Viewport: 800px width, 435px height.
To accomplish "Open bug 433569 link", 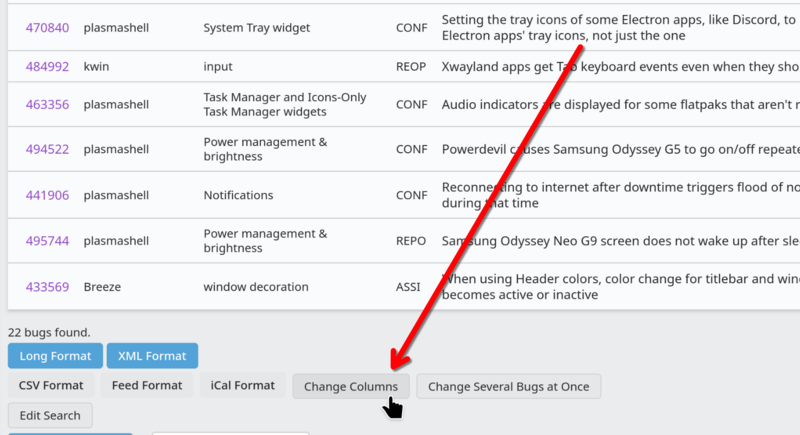I will [47, 287].
